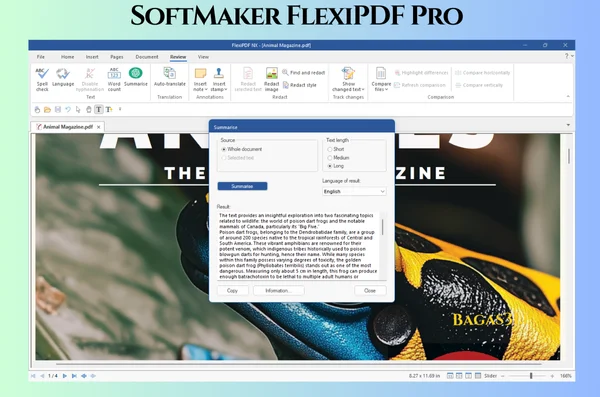This screenshot has height=397, width=600.
Task: Jump to the last page
Action: coord(74,376)
